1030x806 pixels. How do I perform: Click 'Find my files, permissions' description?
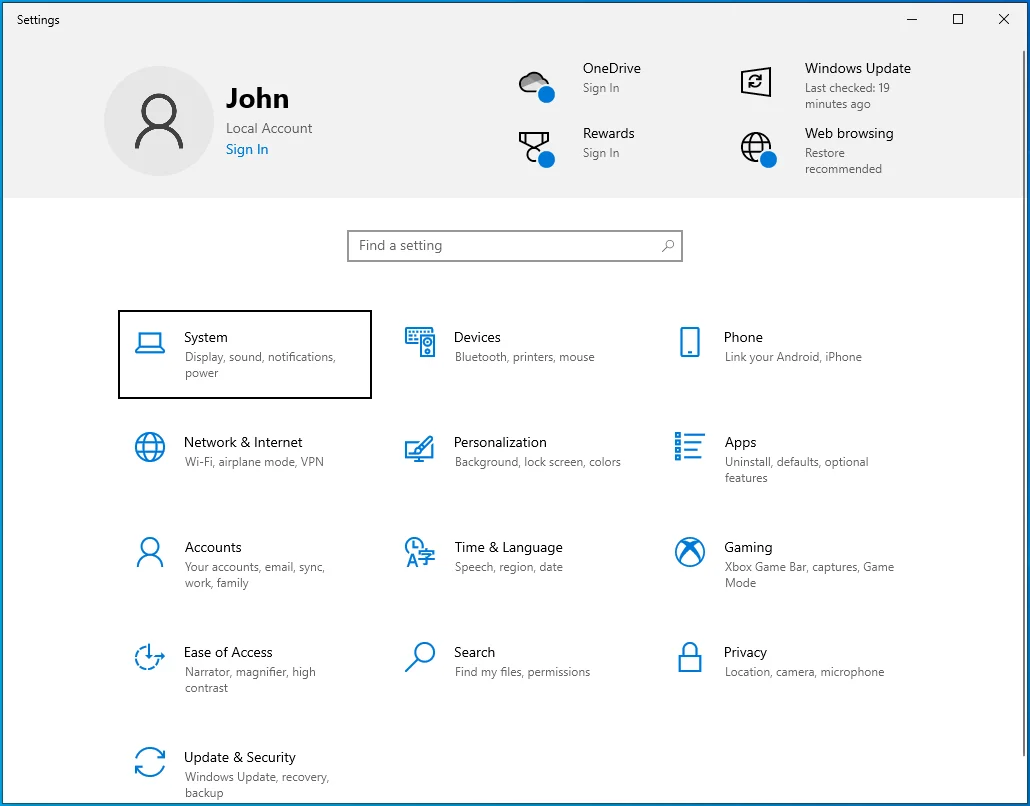[522, 673]
